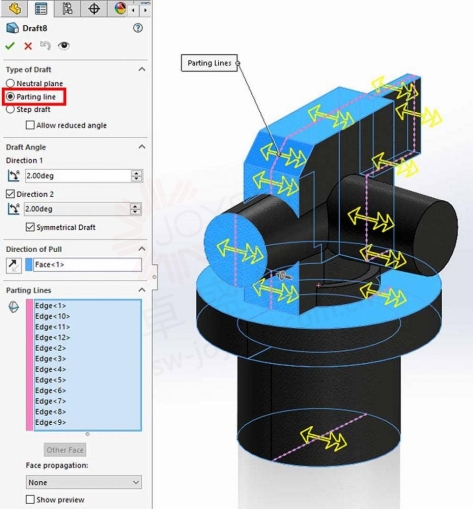Image resolution: width=473 pixels, height=509 pixels.
Task: Open the DimXpertManager crosshair tab
Action: pyautogui.click(x=94, y=8)
